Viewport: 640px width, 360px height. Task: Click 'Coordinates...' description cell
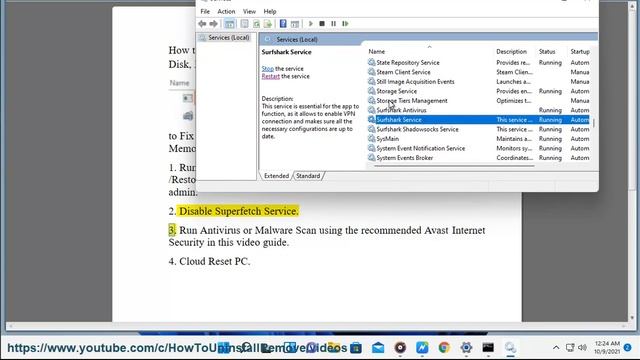pos(515,158)
